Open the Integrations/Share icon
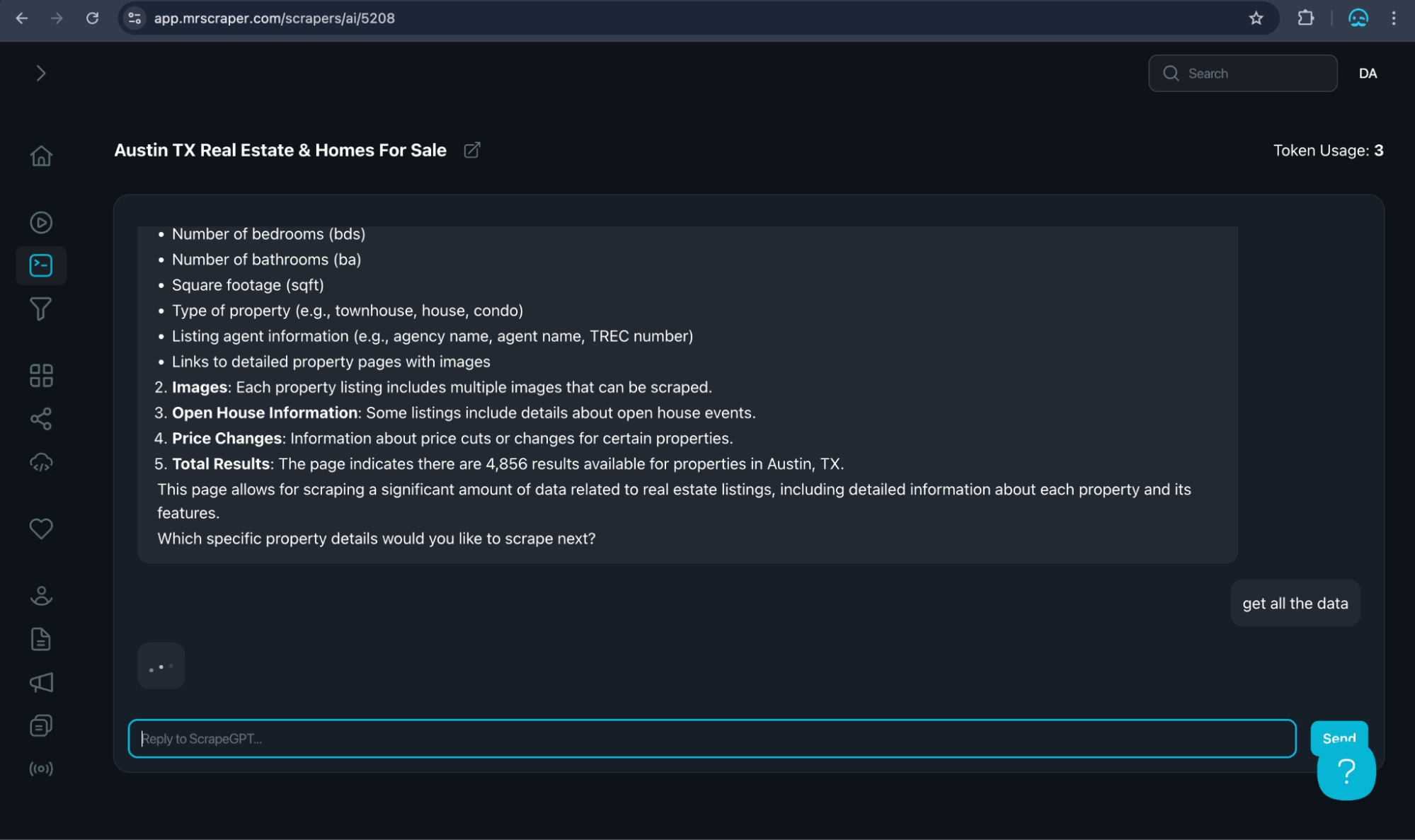Screen dimensions: 1415x840 (x=41, y=419)
